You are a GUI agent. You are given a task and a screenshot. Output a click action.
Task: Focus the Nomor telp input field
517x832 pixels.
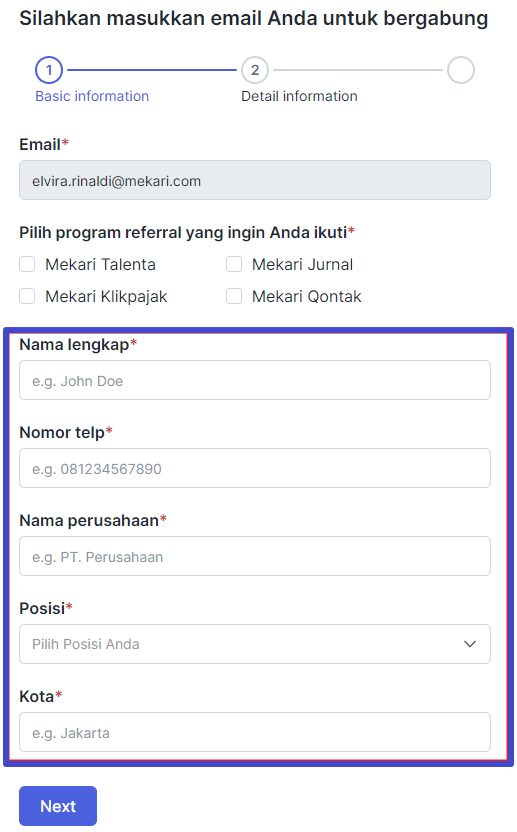[255, 469]
